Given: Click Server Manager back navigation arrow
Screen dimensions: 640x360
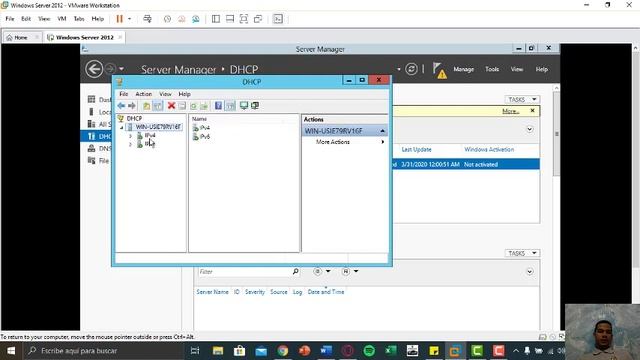Looking at the screenshot, I should click(94, 69).
